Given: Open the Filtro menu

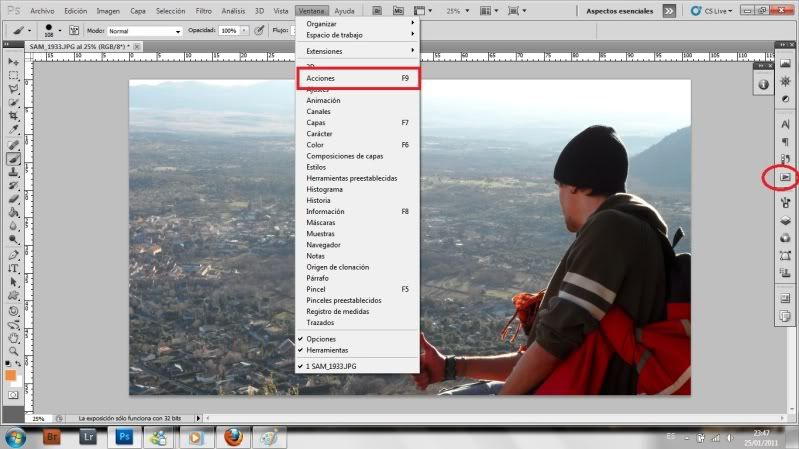Looking at the screenshot, I should [x=203, y=11].
